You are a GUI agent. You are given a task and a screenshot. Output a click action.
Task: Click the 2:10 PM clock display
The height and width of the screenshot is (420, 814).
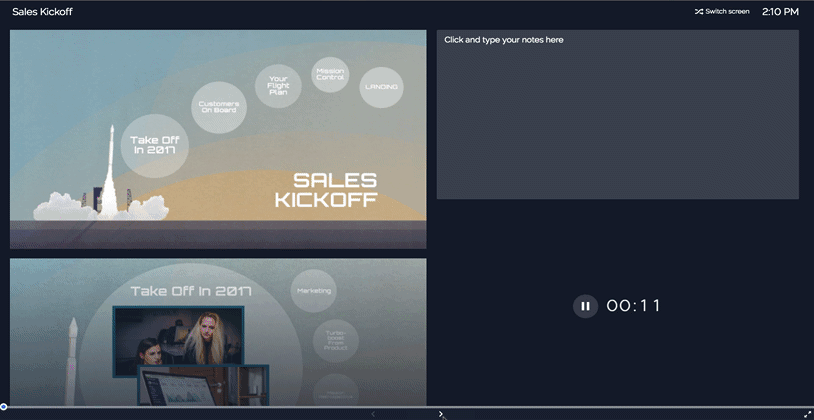click(x=780, y=11)
